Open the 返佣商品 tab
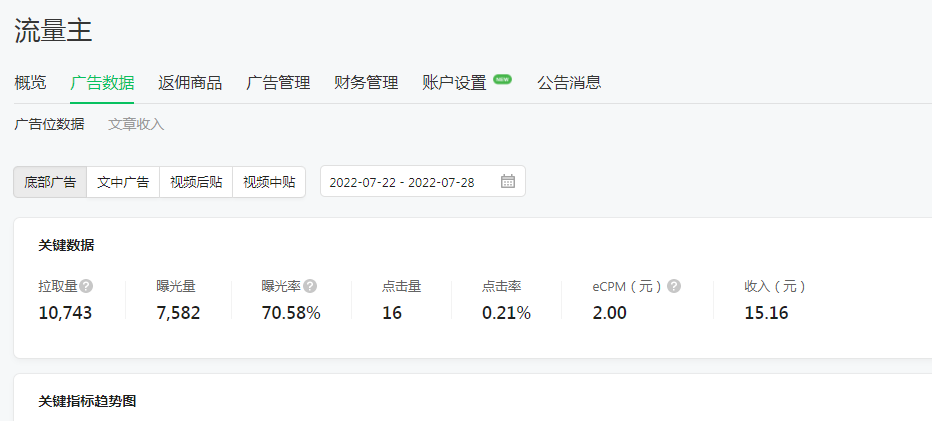Viewport: 932px width, 421px height. click(190, 83)
